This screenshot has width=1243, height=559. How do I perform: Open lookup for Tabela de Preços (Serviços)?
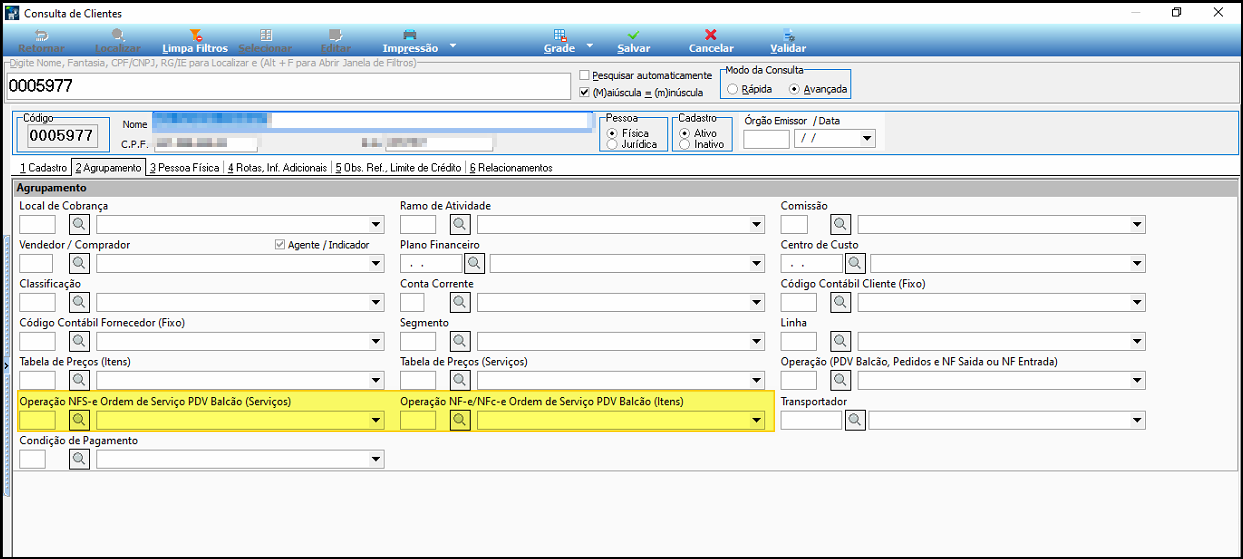pyautogui.click(x=460, y=380)
